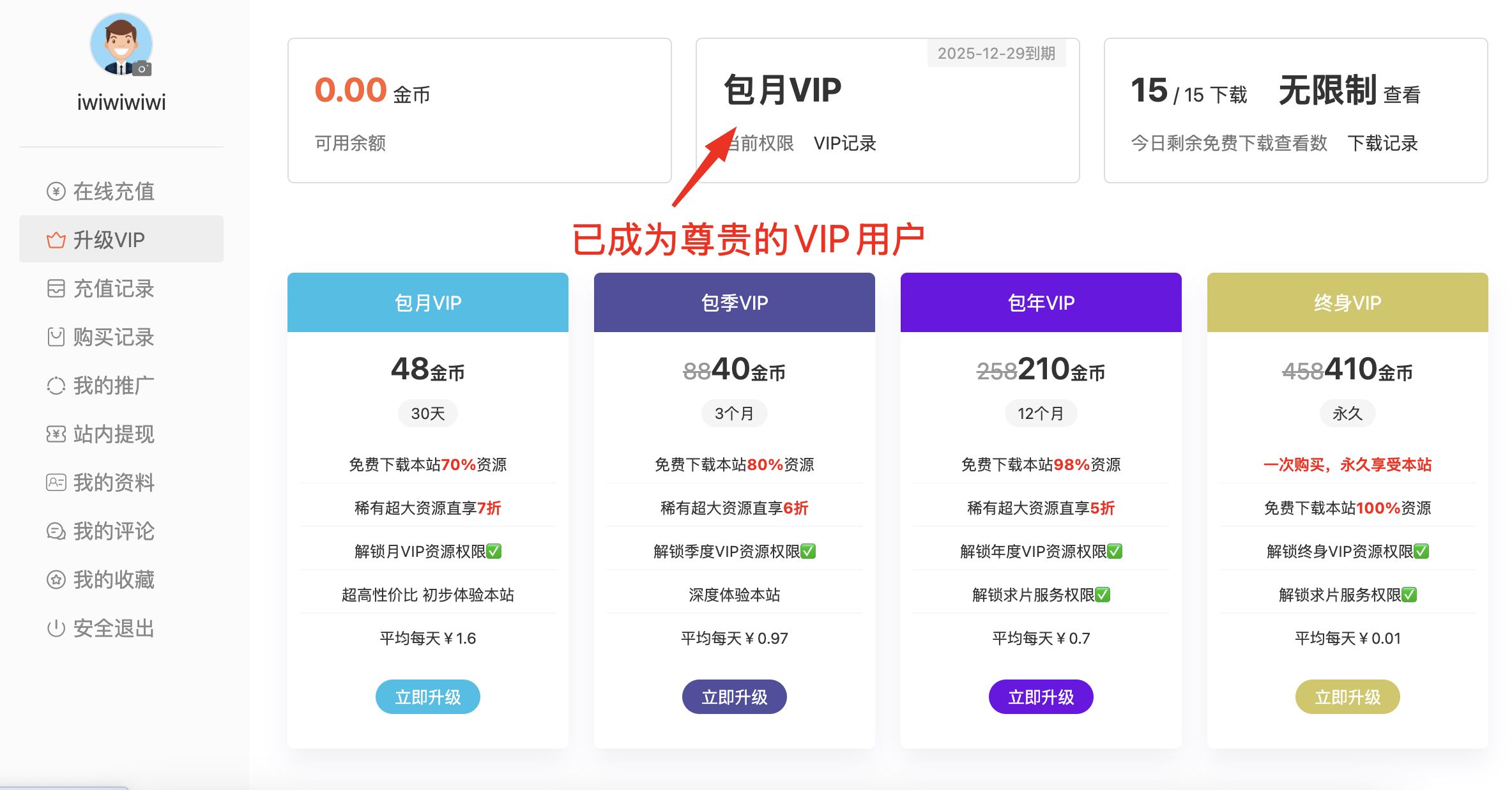The width and height of the screenshot is (1512, 790).
Task: Click the camera icon on avatar
Action: click(142, 68)
